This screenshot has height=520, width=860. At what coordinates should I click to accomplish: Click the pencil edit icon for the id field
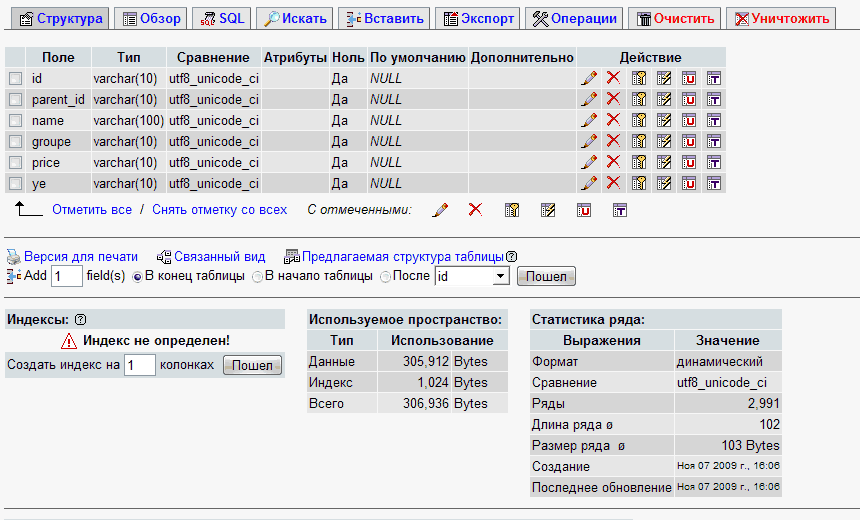click(589, 78)
